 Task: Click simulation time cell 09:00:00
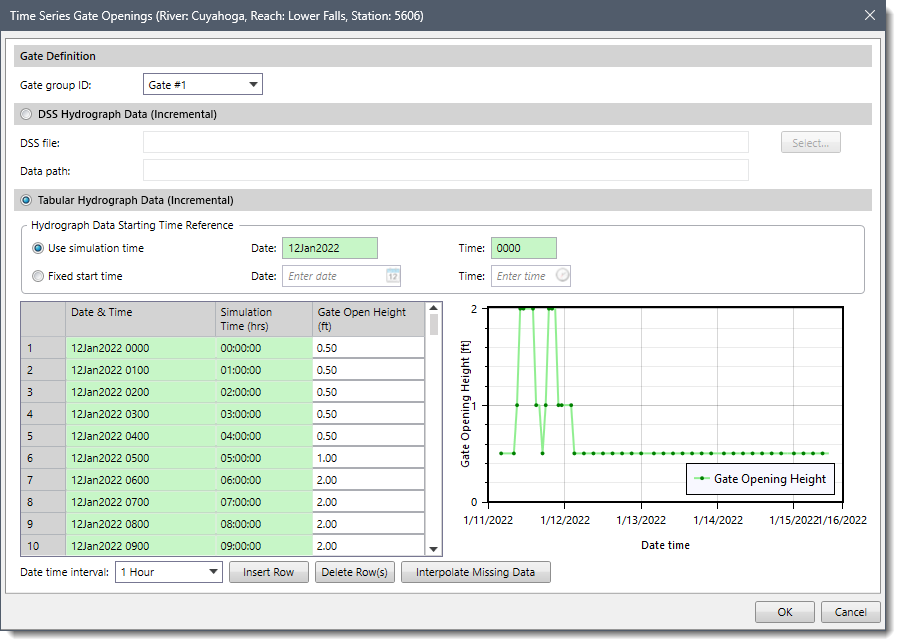point(264,546)
